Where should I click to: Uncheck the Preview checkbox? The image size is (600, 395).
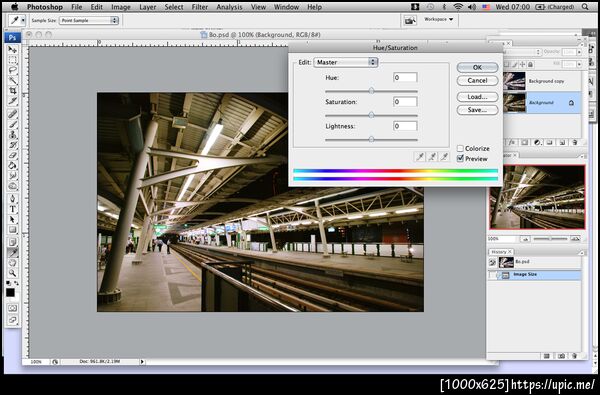[460, 158]
